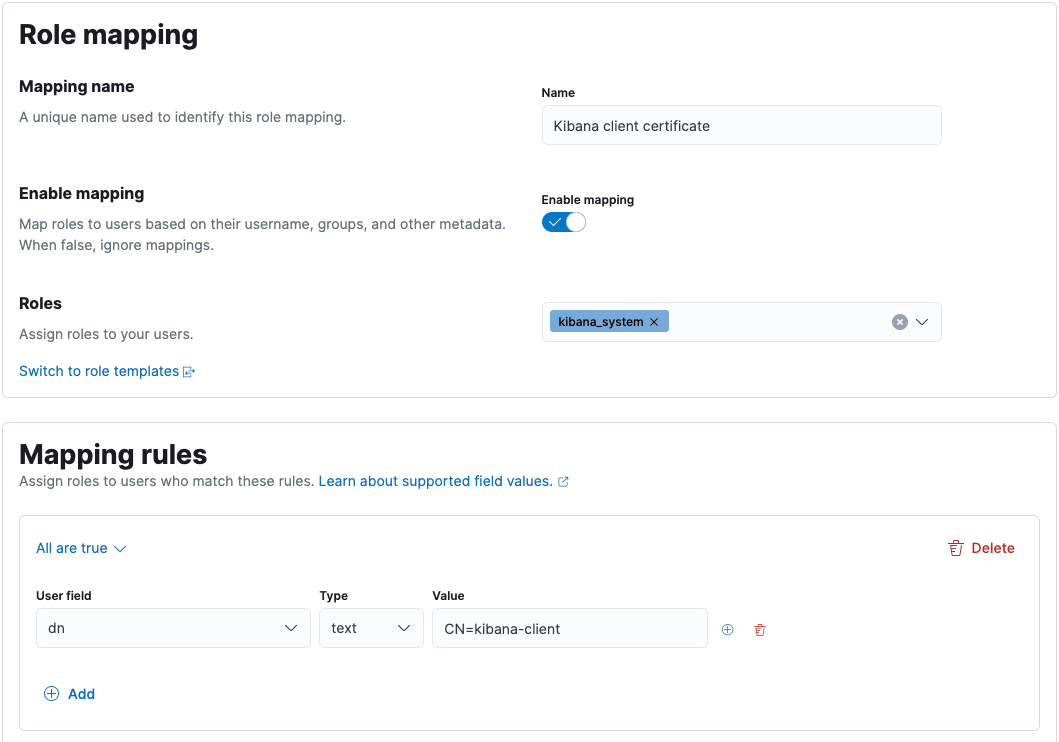Click the Value field containing CN=kibana-client
Screen dimensions: 1059x742
point(570,628)
